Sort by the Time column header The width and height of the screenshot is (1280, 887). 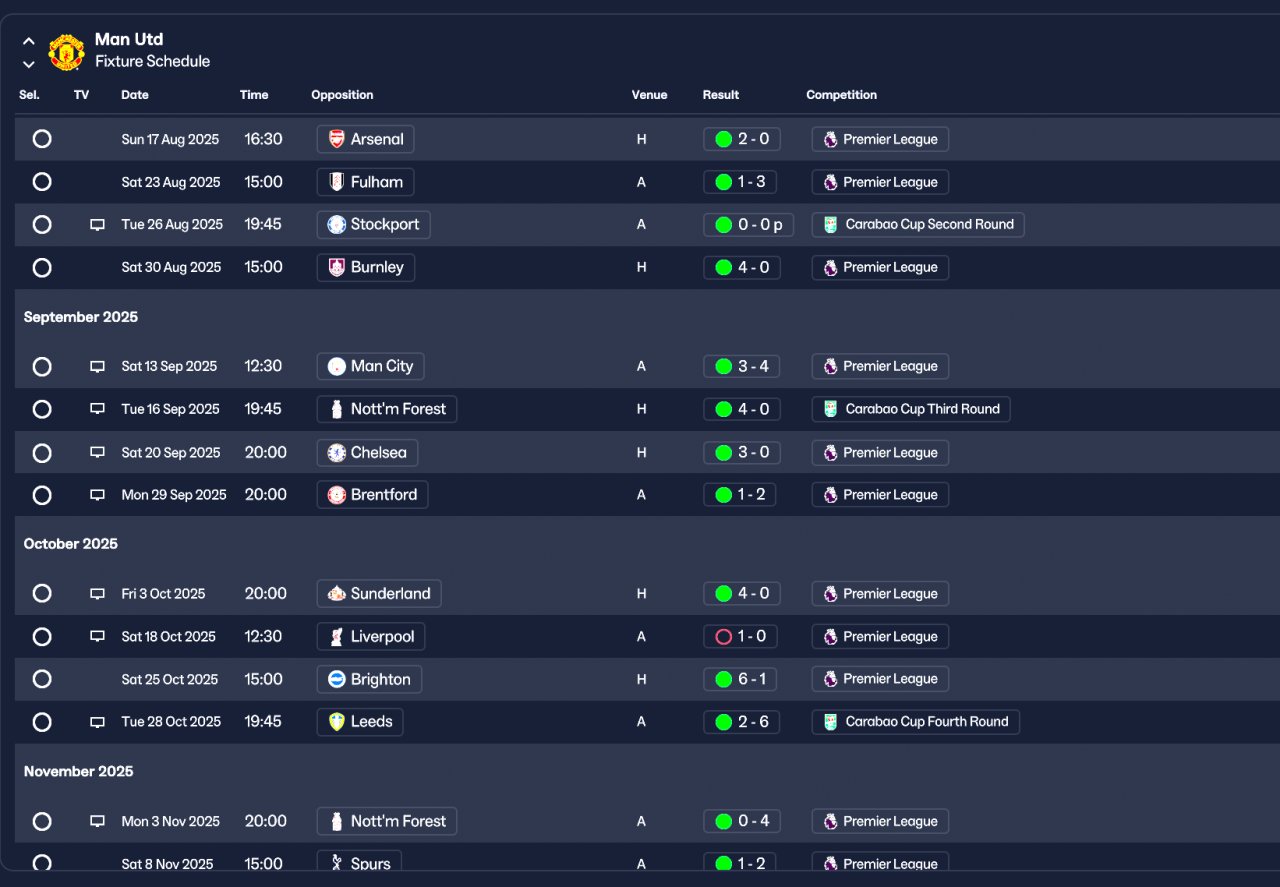click(254, 95)
